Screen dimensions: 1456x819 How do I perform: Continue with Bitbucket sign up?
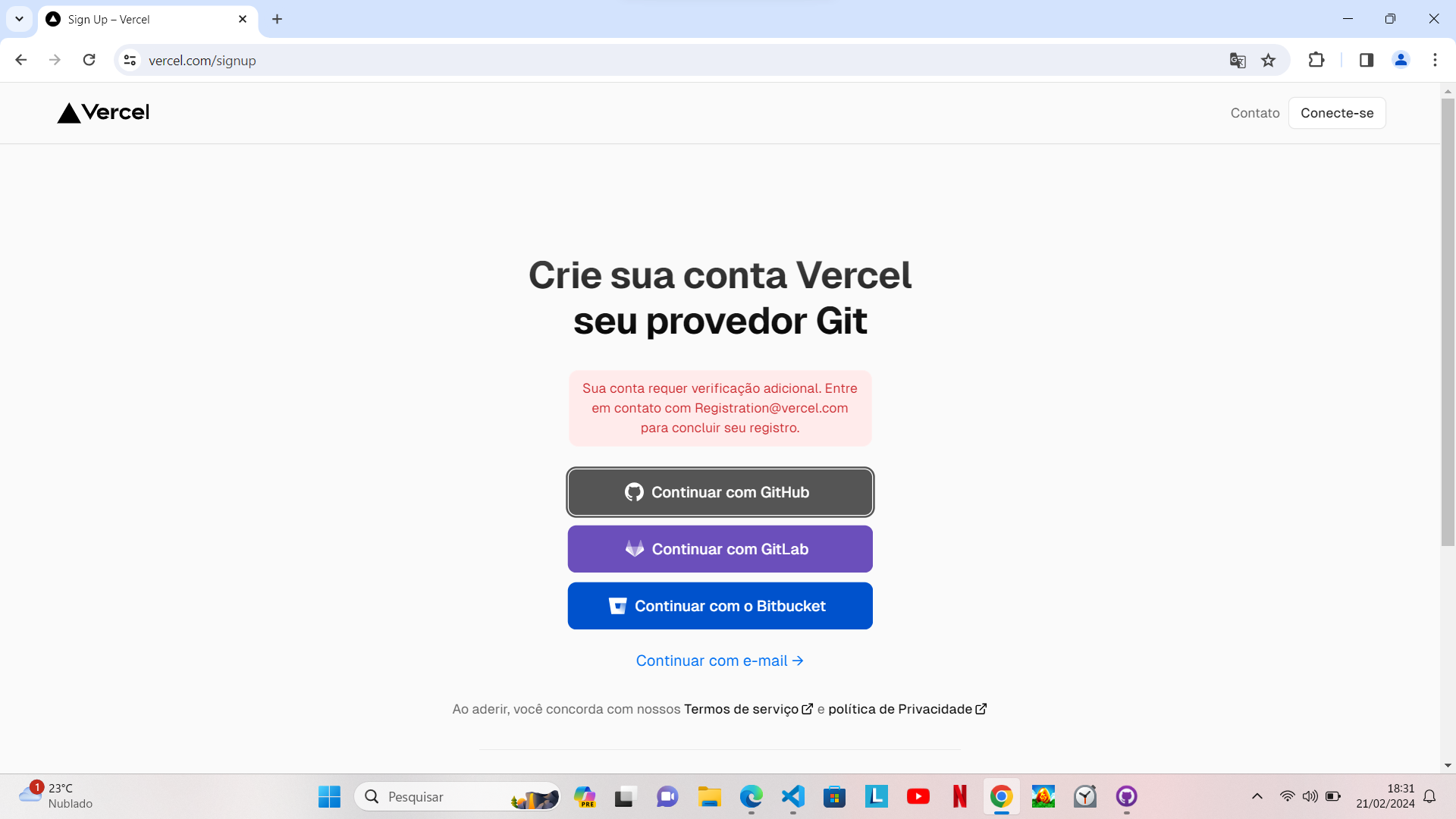coord(720,606)
